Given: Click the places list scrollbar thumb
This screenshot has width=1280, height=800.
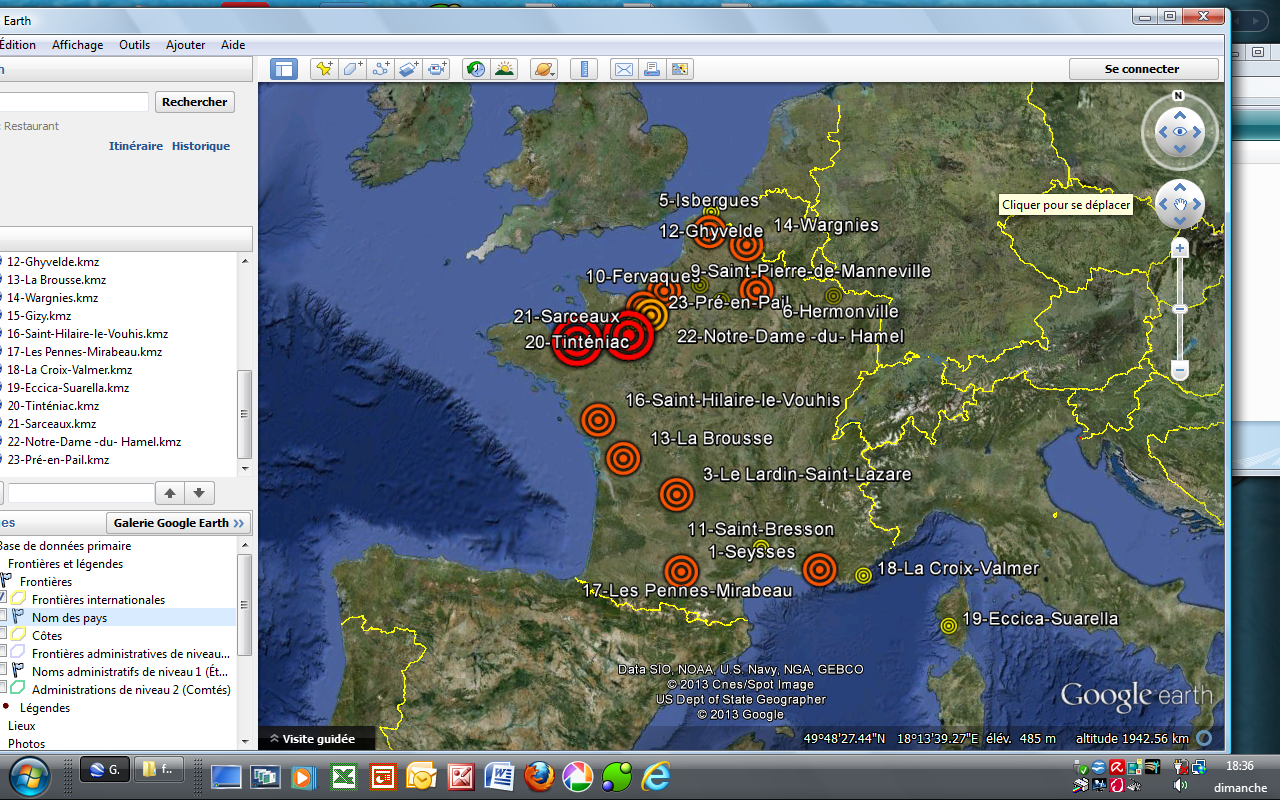Looking at the screenshot, I should click(x=244, y=413).
